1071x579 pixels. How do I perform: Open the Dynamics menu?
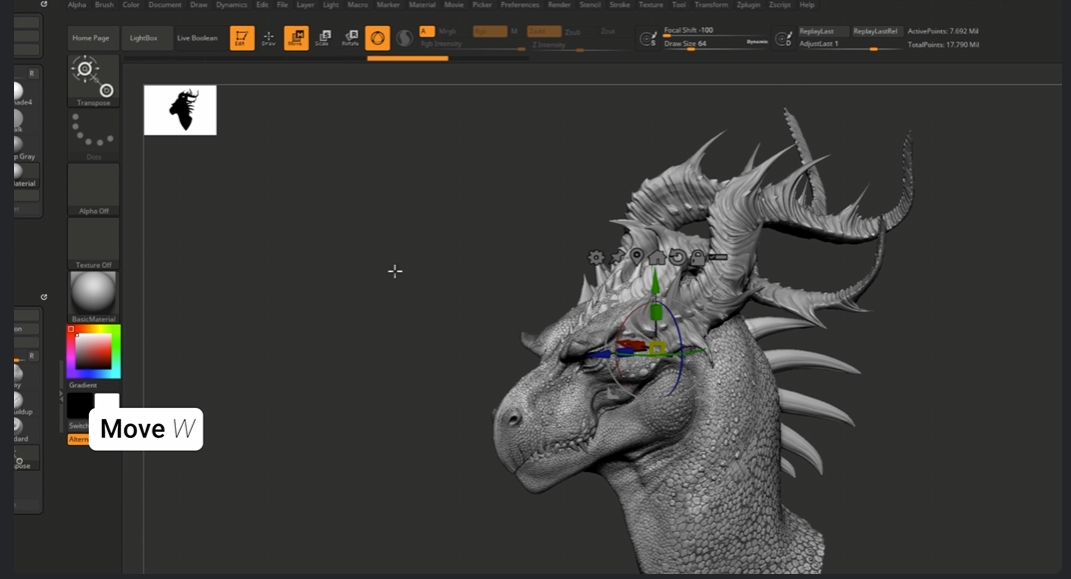pos(232,5)
